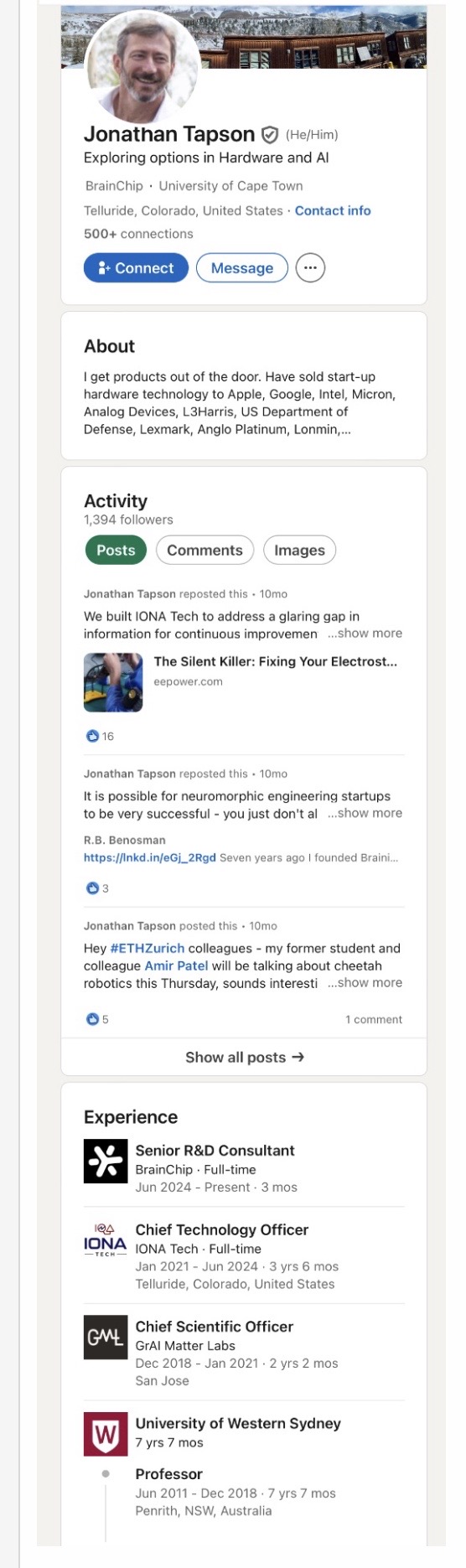The image size is (466, 1568).
Task: Open the IONA Tech logo icon
Action: pos(106,1240)
